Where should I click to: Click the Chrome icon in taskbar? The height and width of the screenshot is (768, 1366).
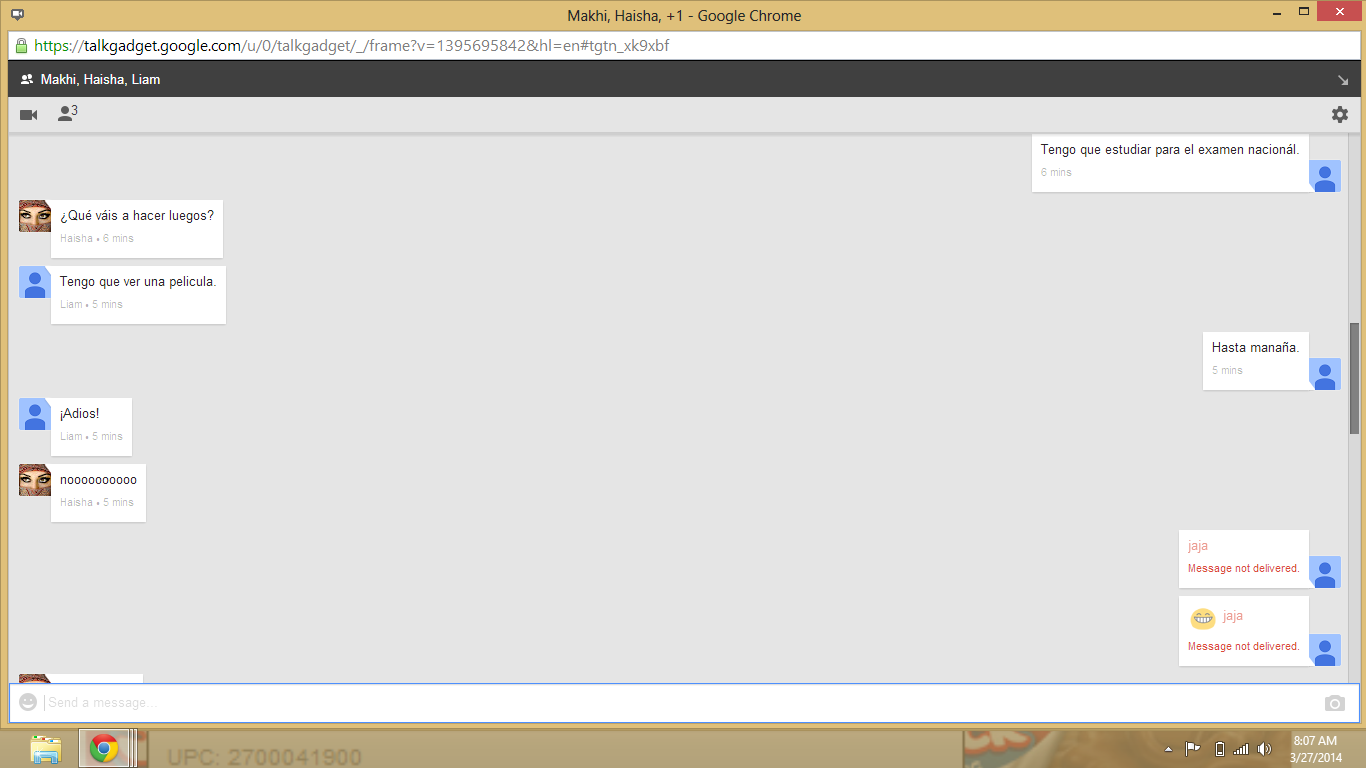click(104, 749)
